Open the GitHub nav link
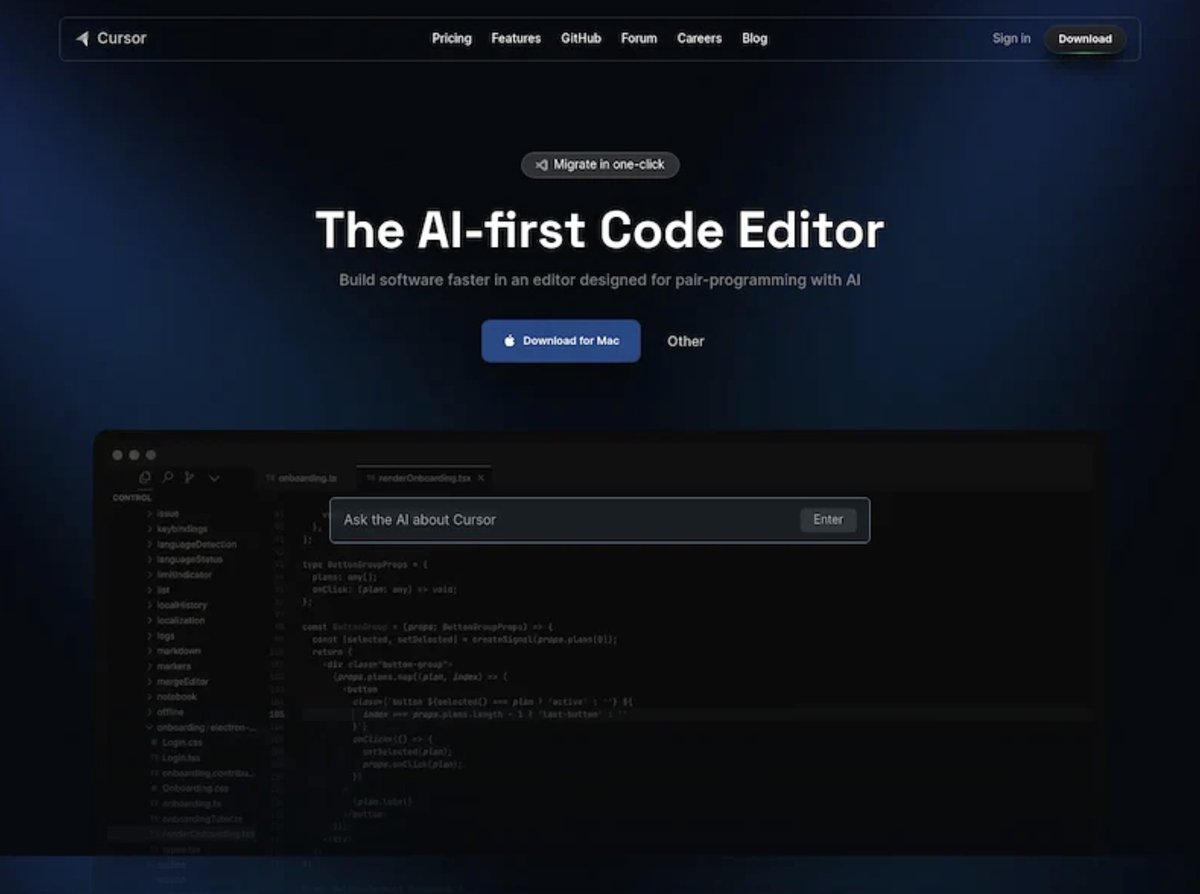This screenshot has width=1200, height=894. pyautogui.click(x=581, y=39)
